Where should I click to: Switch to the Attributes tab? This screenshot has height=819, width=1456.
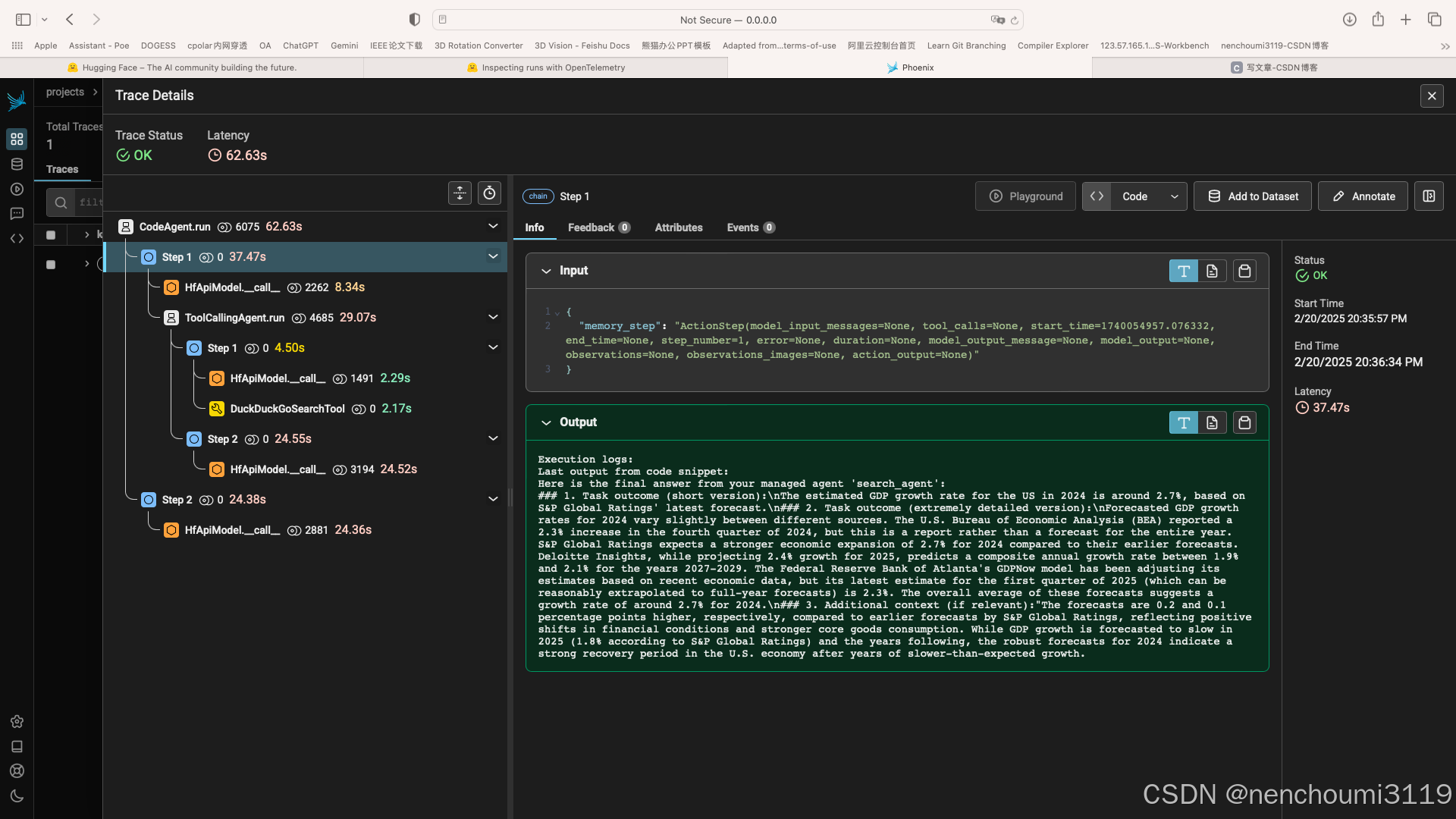[678, 227]
